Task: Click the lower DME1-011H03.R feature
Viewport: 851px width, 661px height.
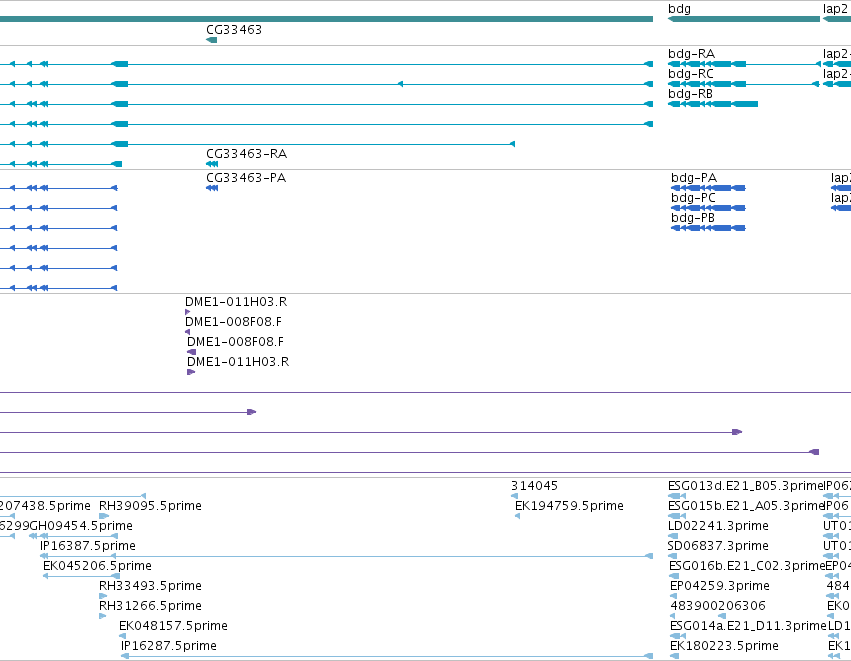Action: point(191,372)
